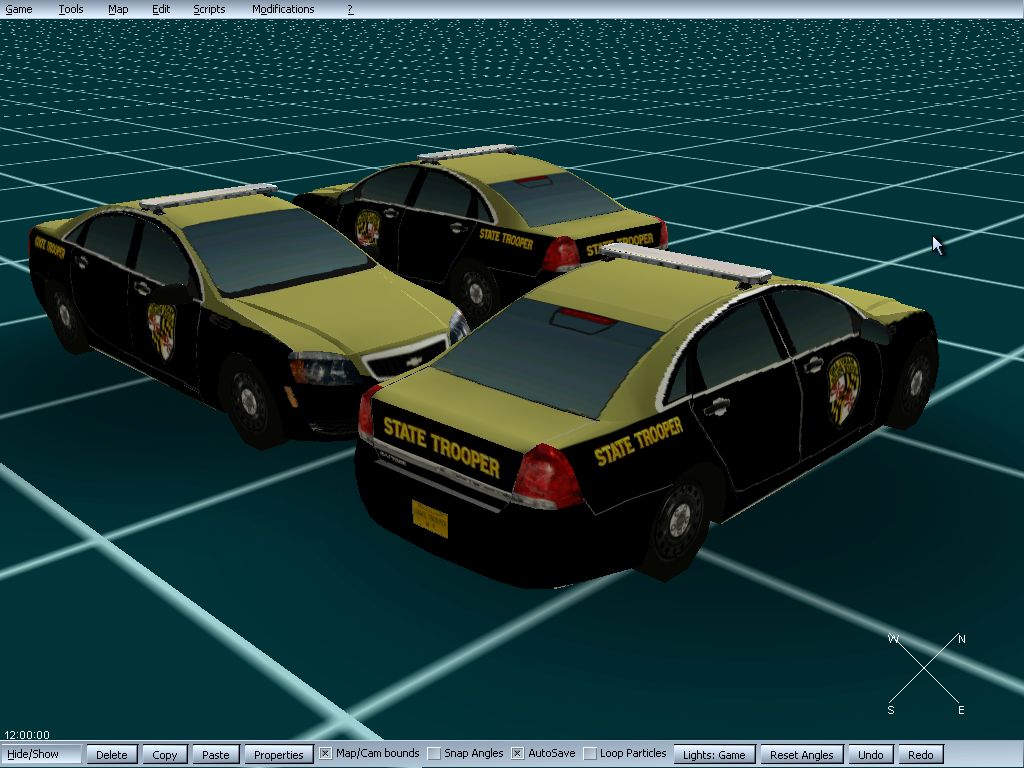This screenshot has width=1024, height=768.
Task: Toggle the Lights: Game button
Action: pos(714,754)
